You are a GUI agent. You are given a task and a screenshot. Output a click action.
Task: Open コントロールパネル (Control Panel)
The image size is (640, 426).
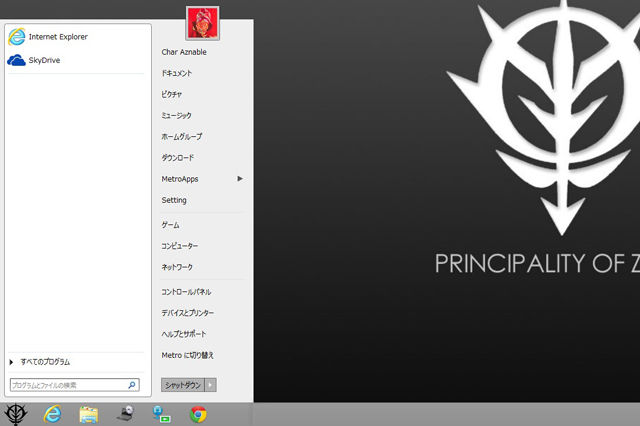(x=186, y=292)
